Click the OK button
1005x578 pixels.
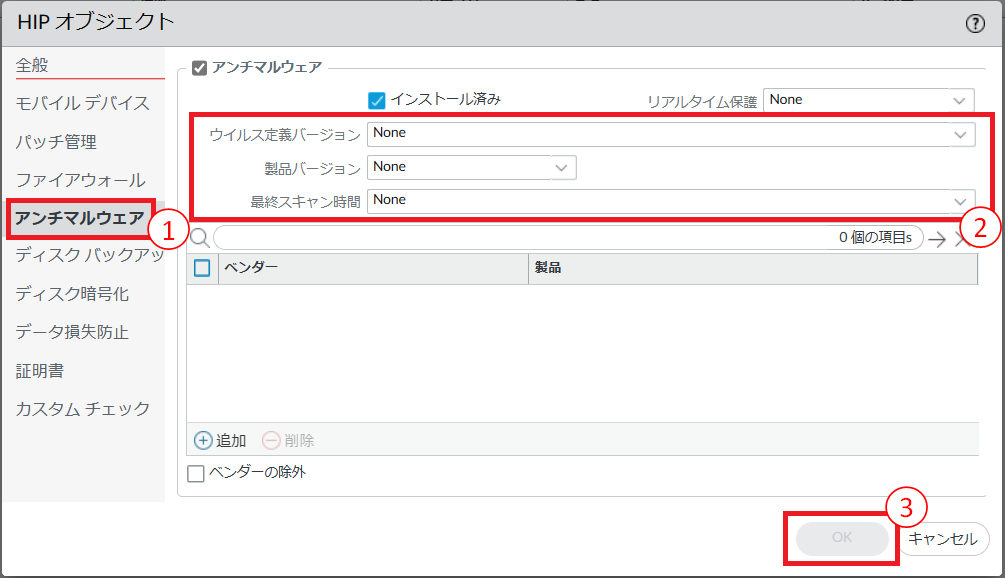click(x=841, y=538)
